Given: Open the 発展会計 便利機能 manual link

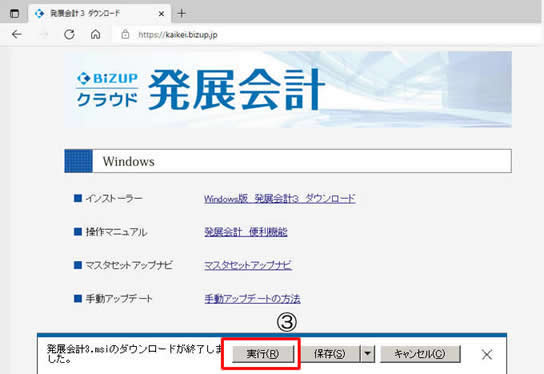Looking at the screenshot, I should 246,232.
